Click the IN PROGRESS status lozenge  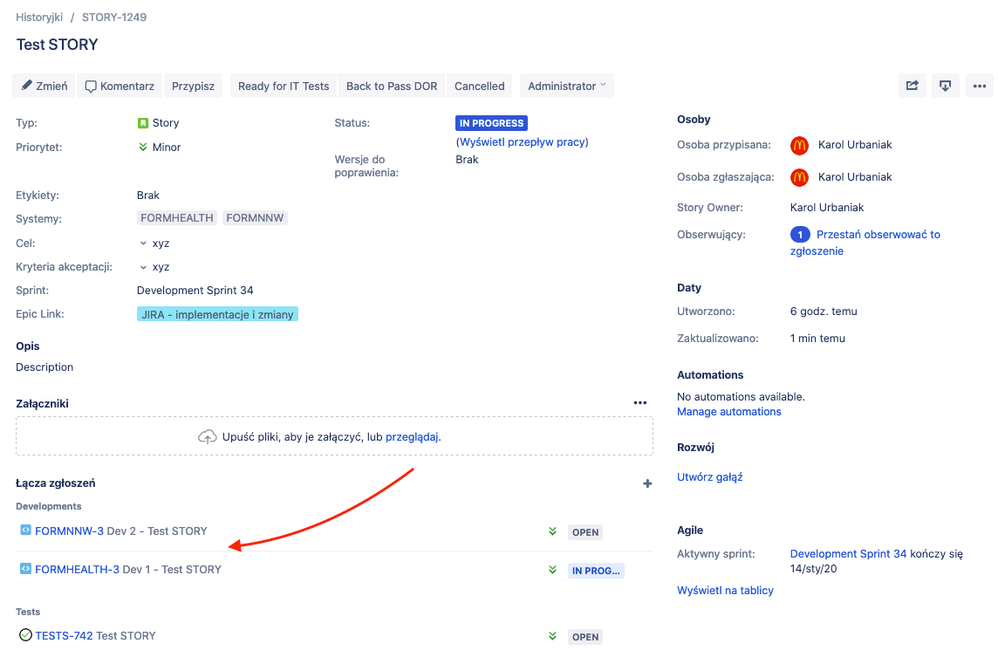pos(491,123)
